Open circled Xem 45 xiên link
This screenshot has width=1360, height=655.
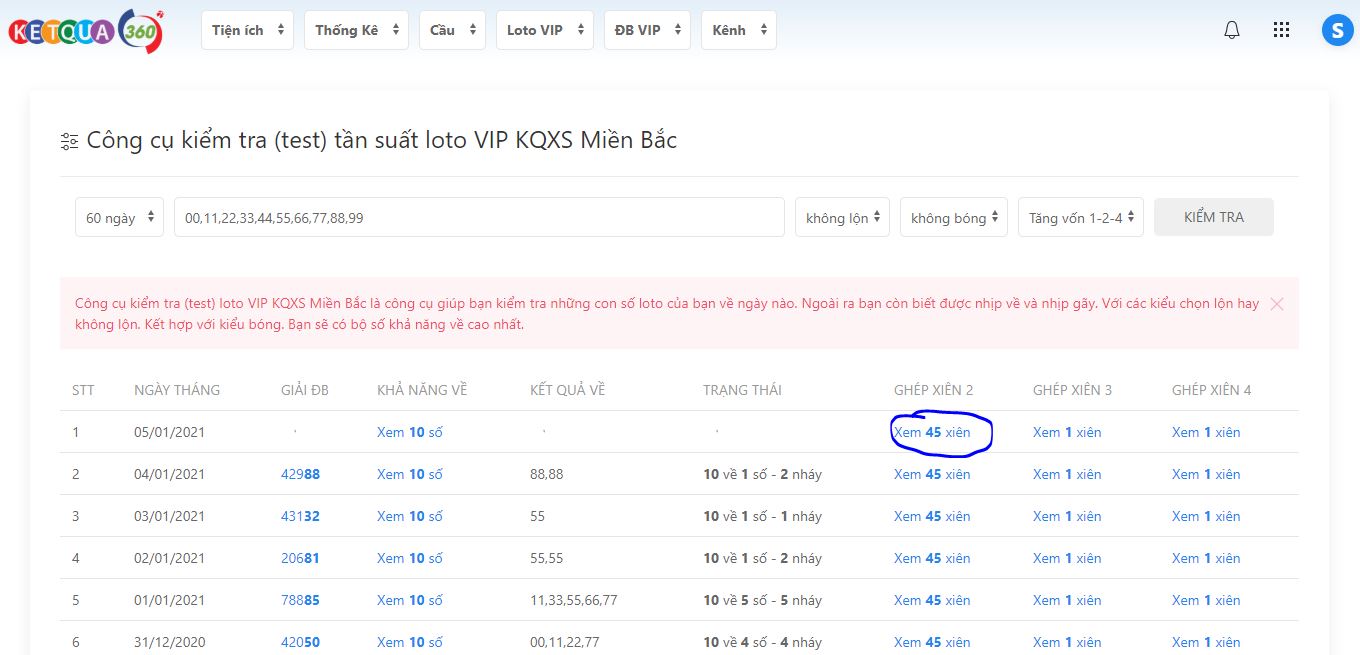coord(932,432)
